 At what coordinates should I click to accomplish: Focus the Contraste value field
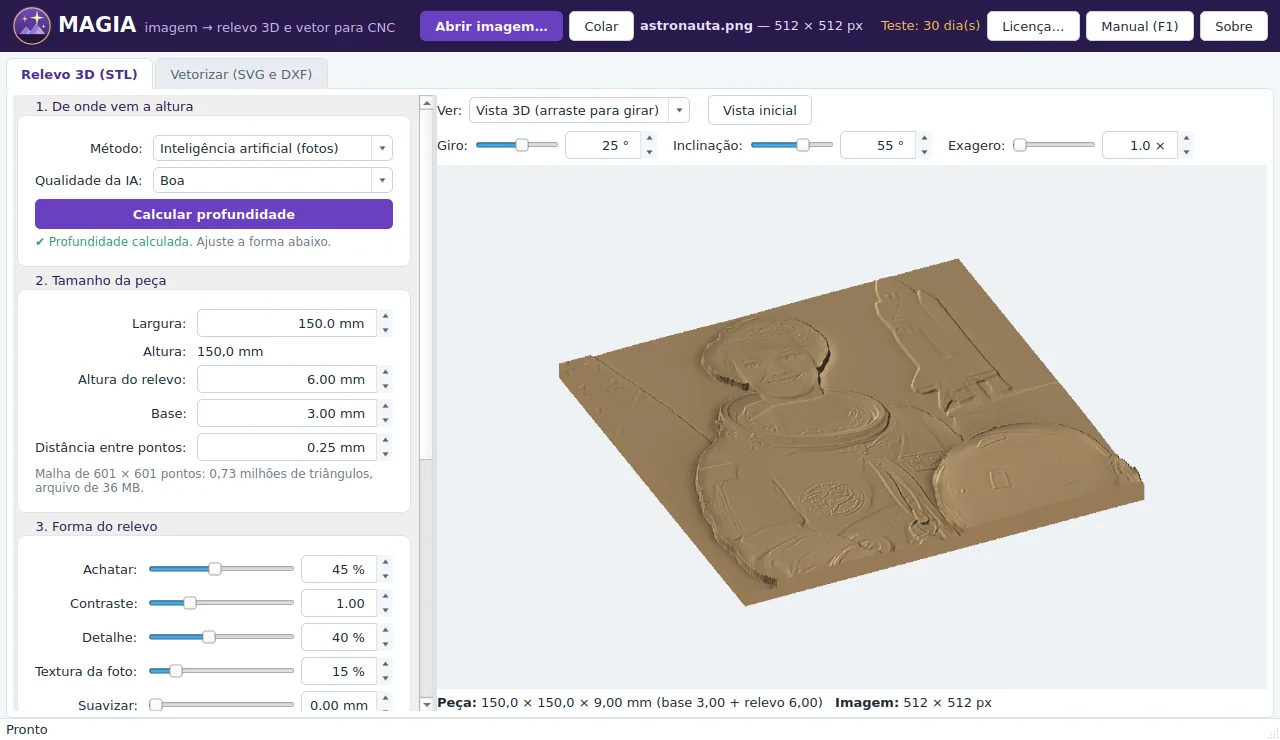[x=339, y=603]
